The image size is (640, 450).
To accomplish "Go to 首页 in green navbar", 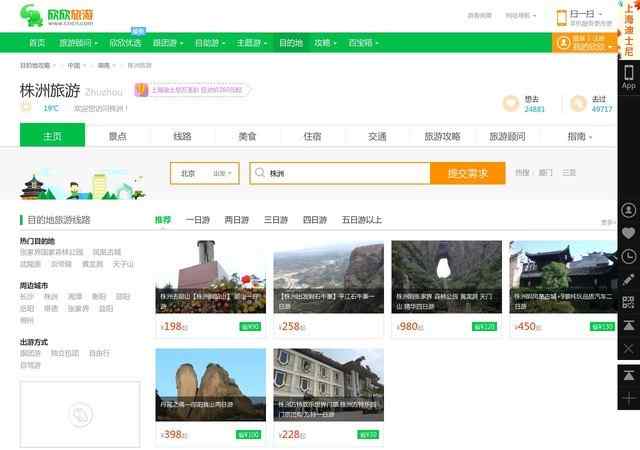I will point(37,43).
